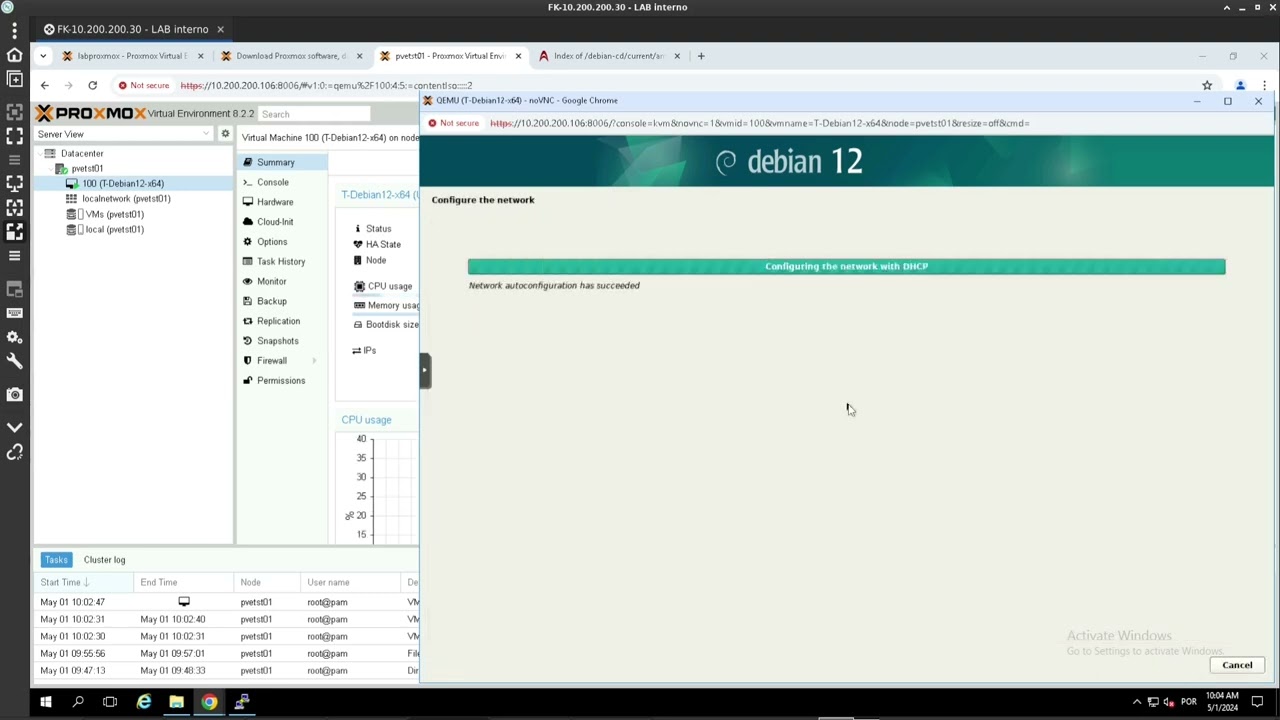Expand the Firewall submenu arrow
The width and height of the screenshot is (1280, 720).
pos(314,361)
